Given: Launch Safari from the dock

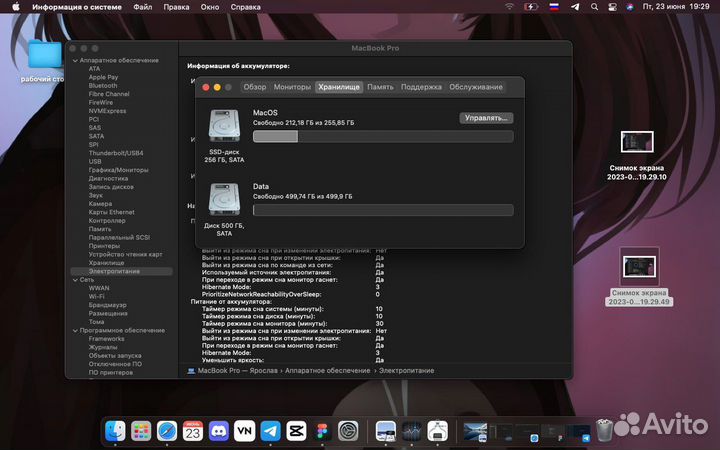Looking at the screenshot, I should pos(167,431).
